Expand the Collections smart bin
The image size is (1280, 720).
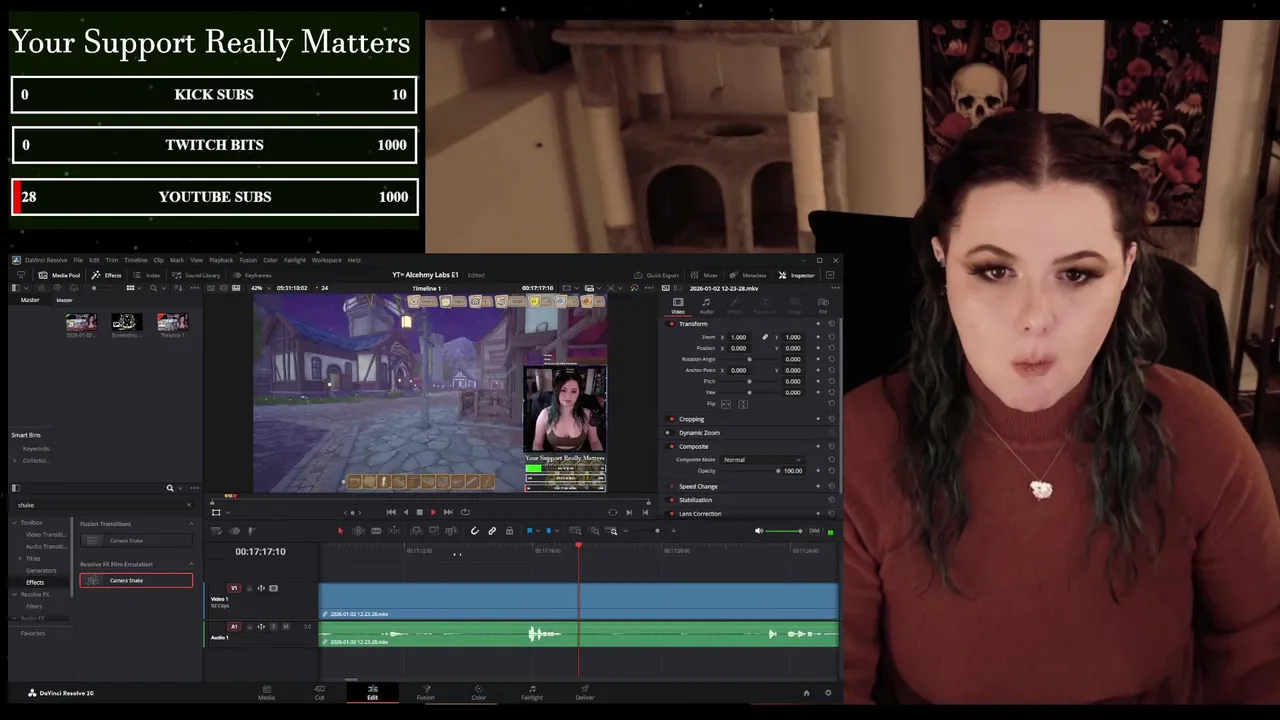pos(16,460)
